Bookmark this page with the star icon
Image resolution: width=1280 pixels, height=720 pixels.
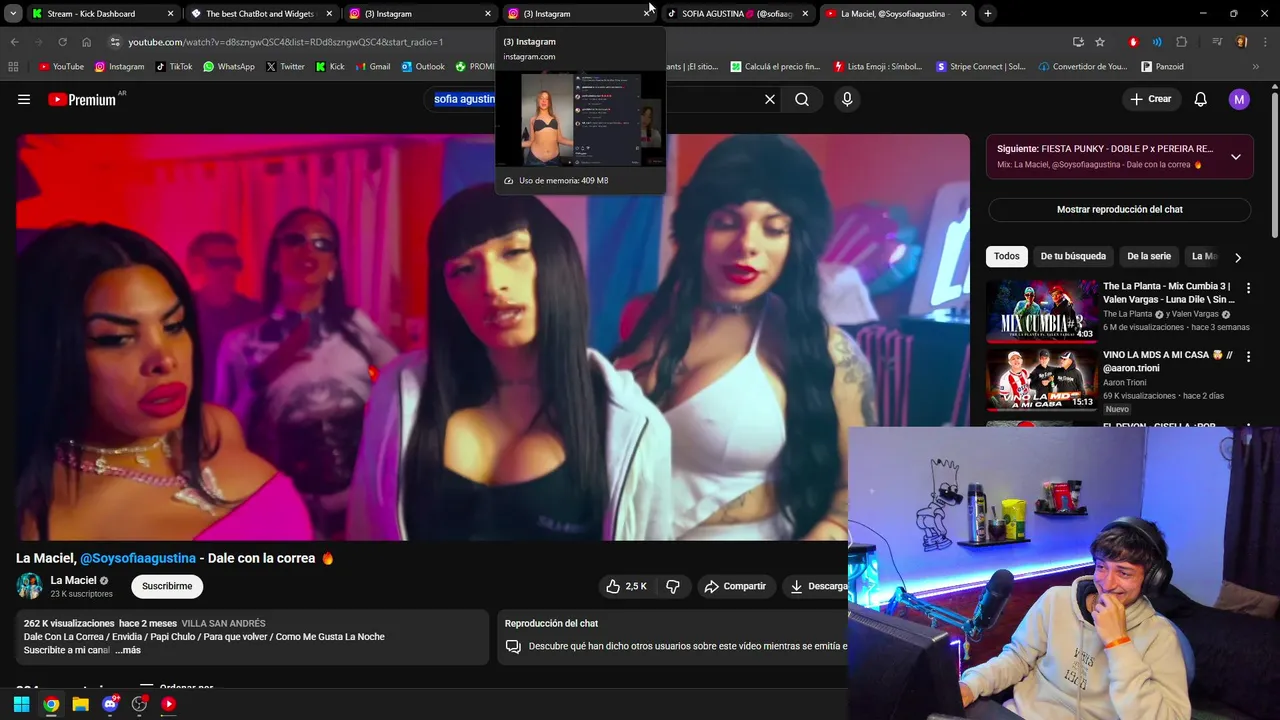click(1100, 42)
